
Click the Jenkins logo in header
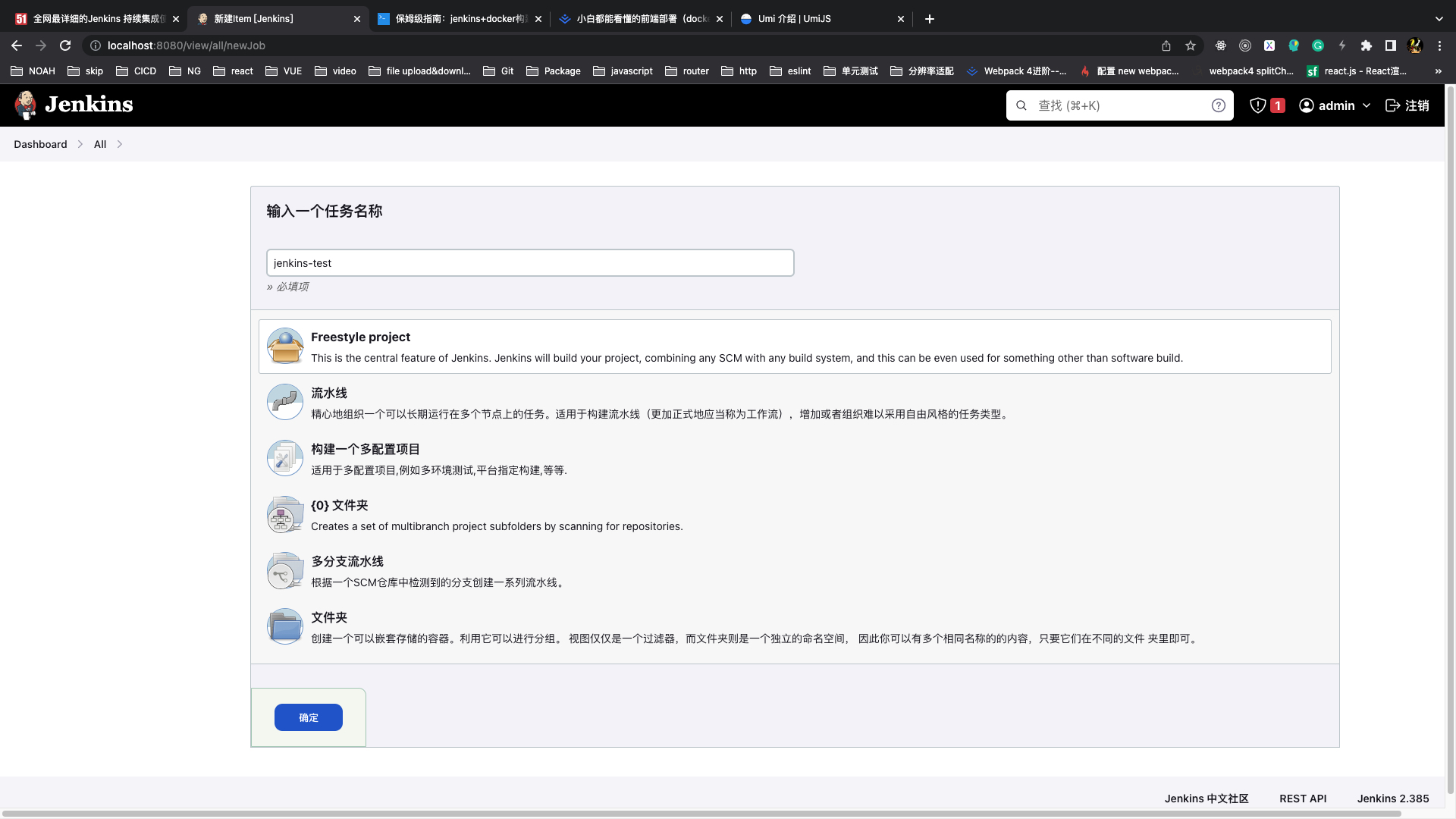pos(74,105)
